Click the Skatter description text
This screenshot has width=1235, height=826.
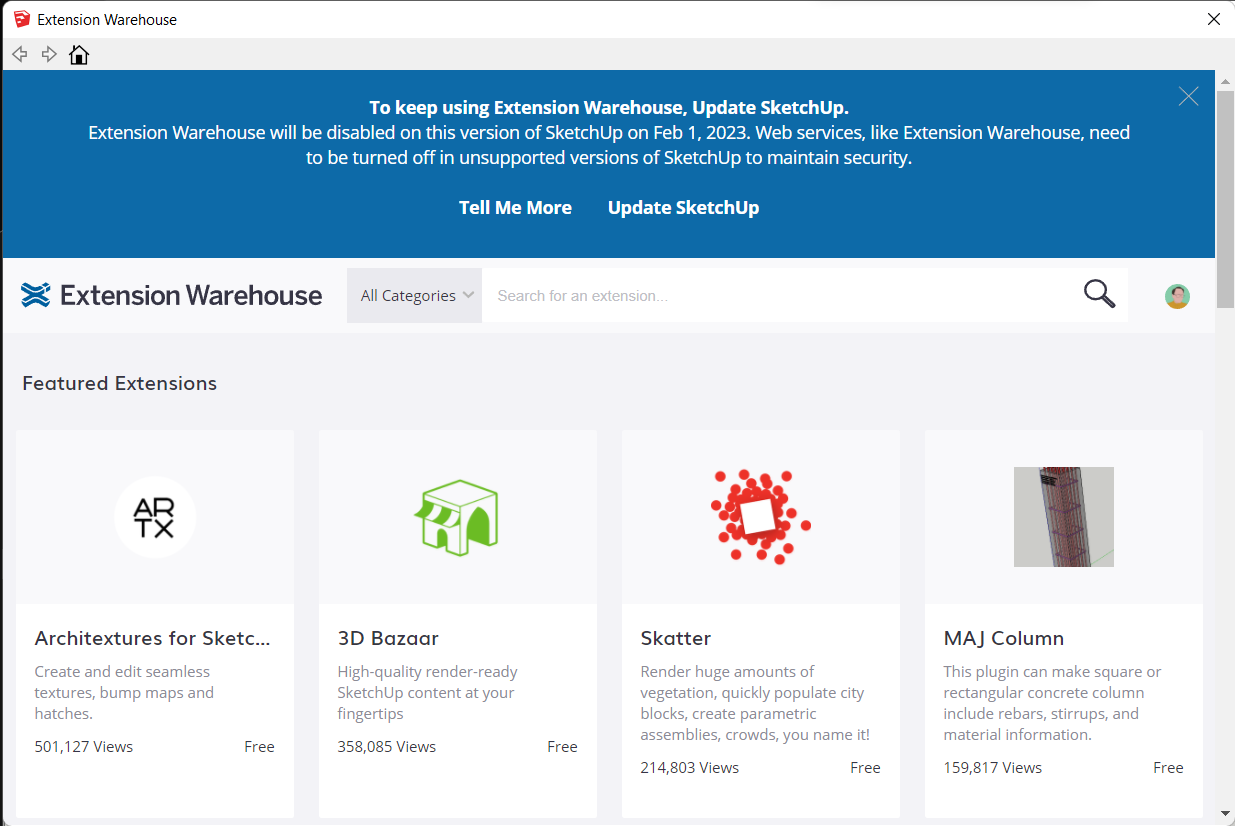tap(755, 703)
